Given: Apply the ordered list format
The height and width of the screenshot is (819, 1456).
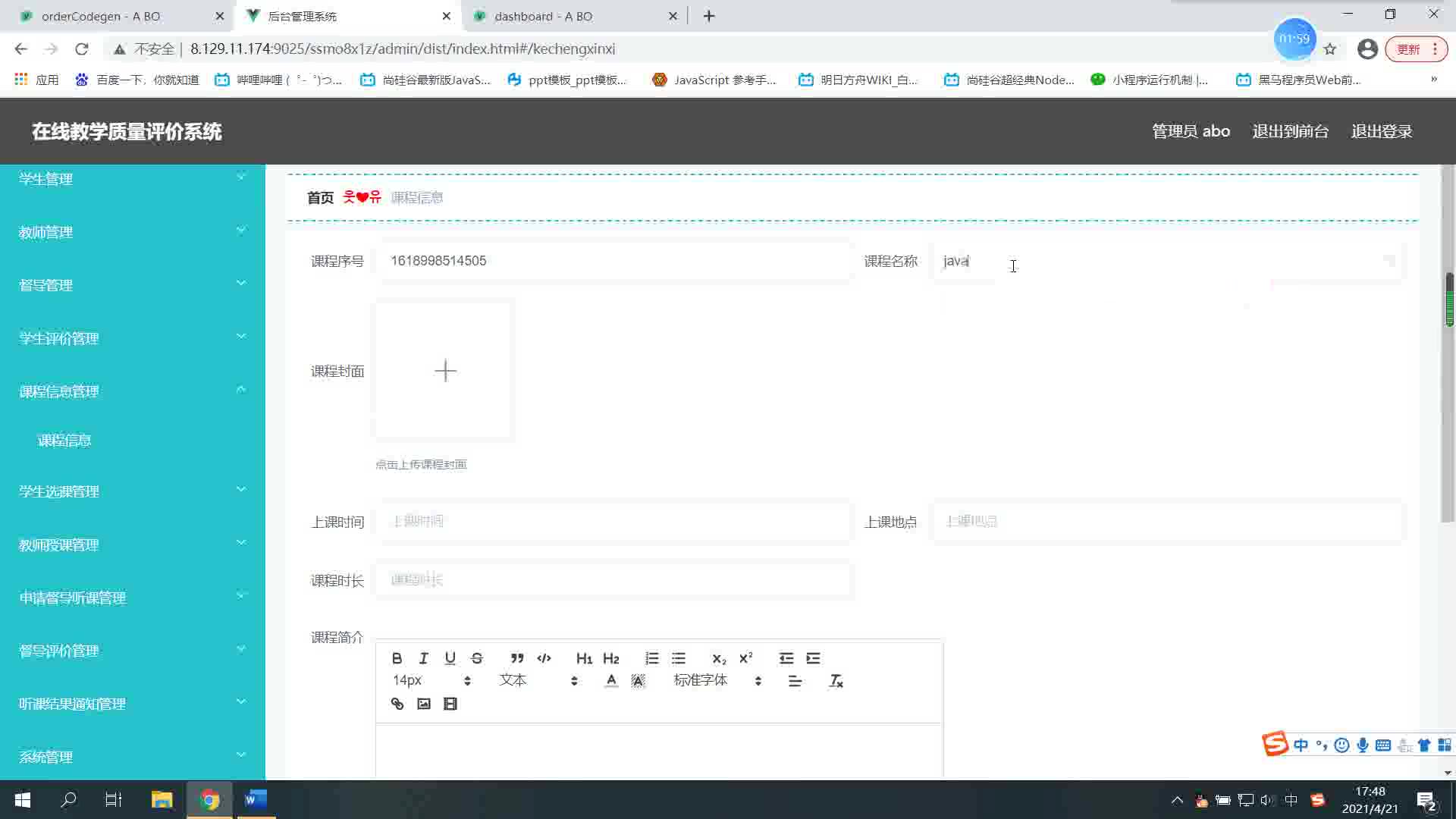Looking at the screenshot, I should tap(651, 658).
